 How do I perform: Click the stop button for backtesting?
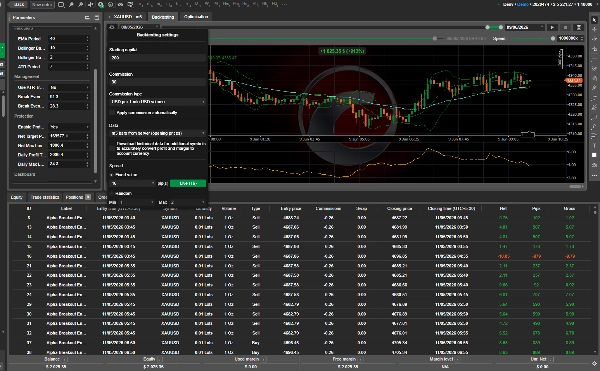(565, 28)
